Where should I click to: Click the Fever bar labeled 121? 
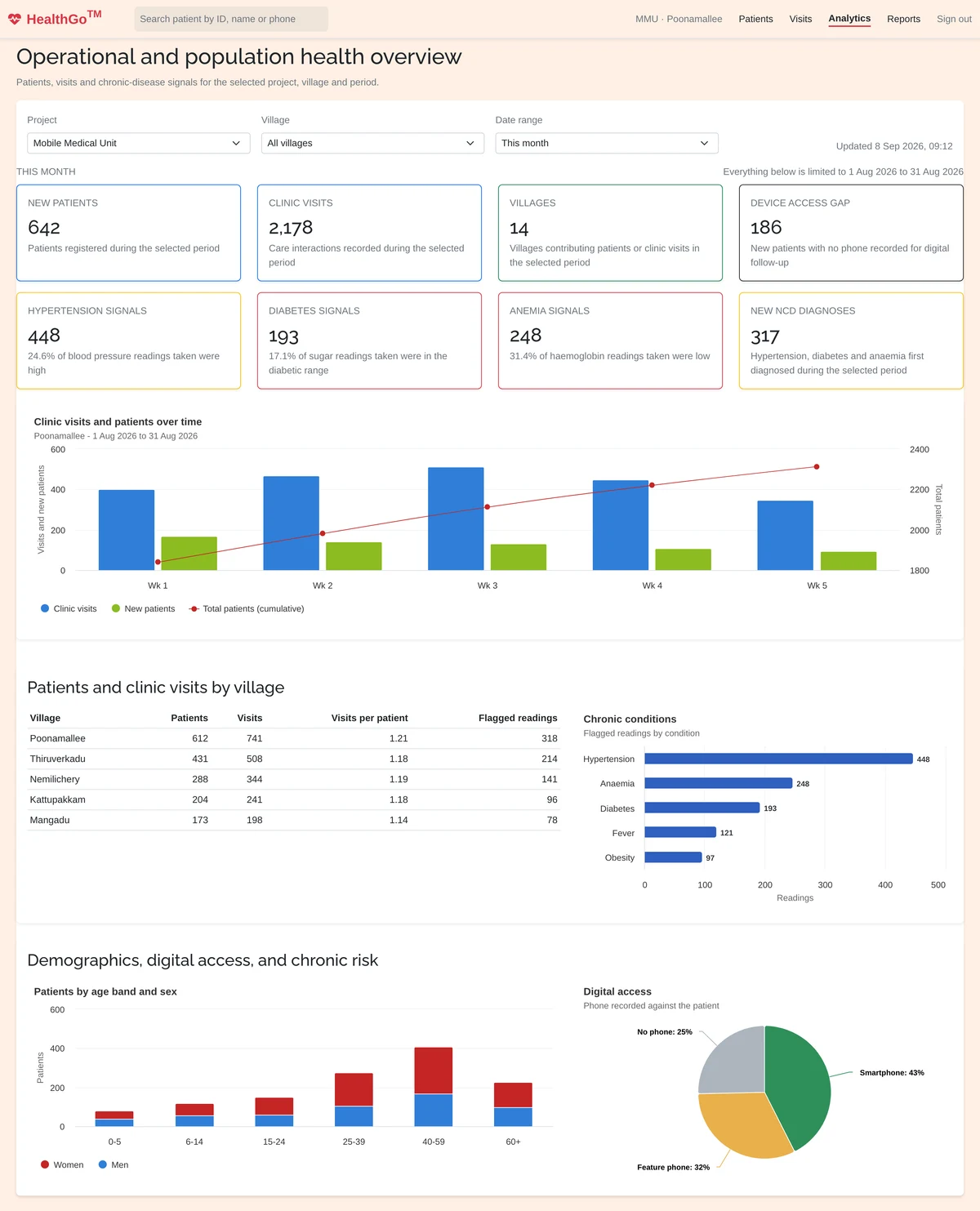[680, 832]
